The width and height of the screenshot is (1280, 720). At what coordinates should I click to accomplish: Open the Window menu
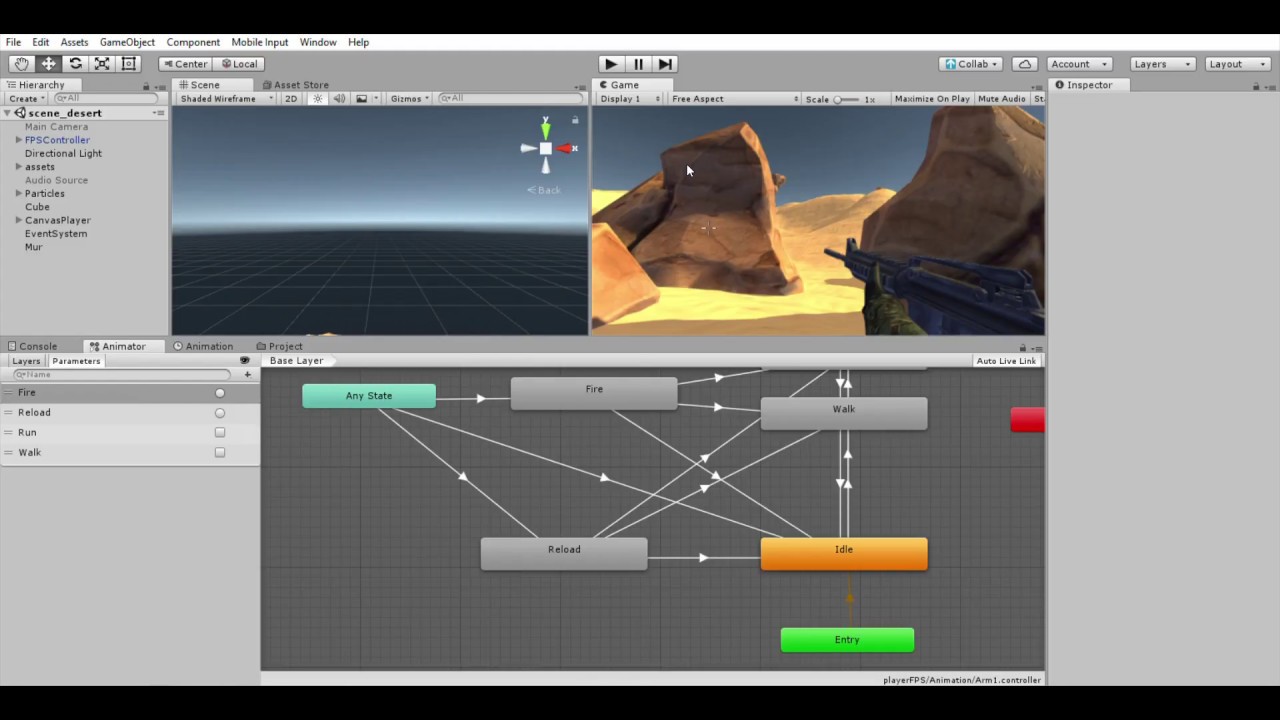pos(318,42)
